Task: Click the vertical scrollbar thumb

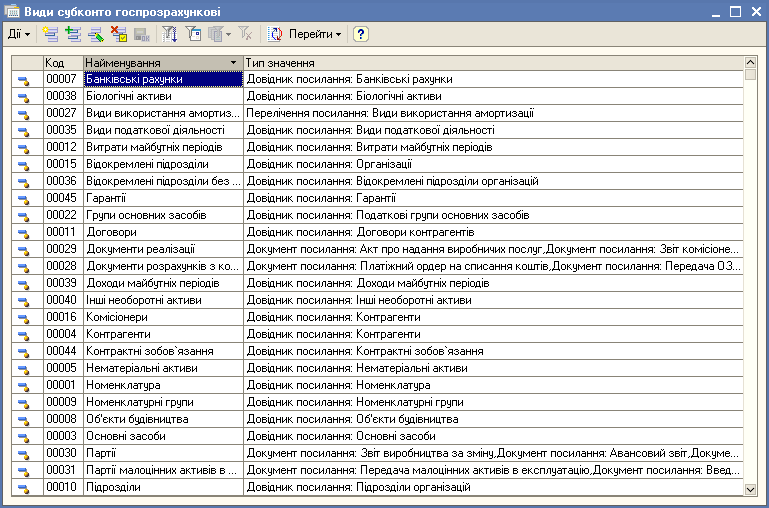Action: 750,75
